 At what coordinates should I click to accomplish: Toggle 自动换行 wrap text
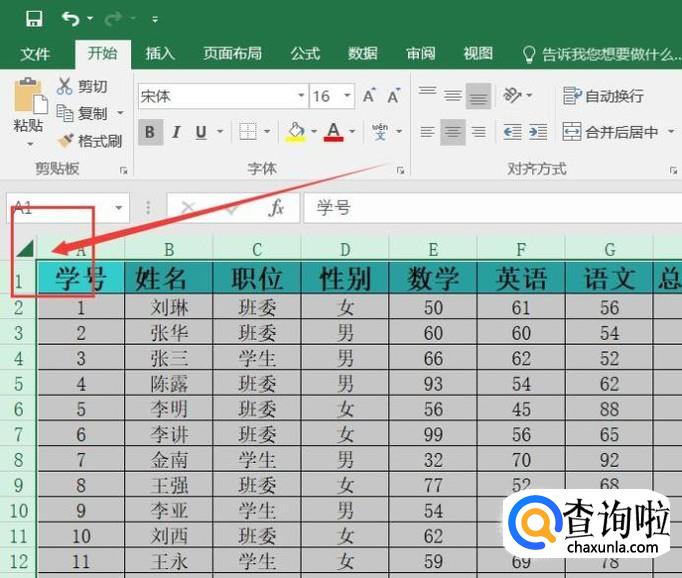pos(603,96)
